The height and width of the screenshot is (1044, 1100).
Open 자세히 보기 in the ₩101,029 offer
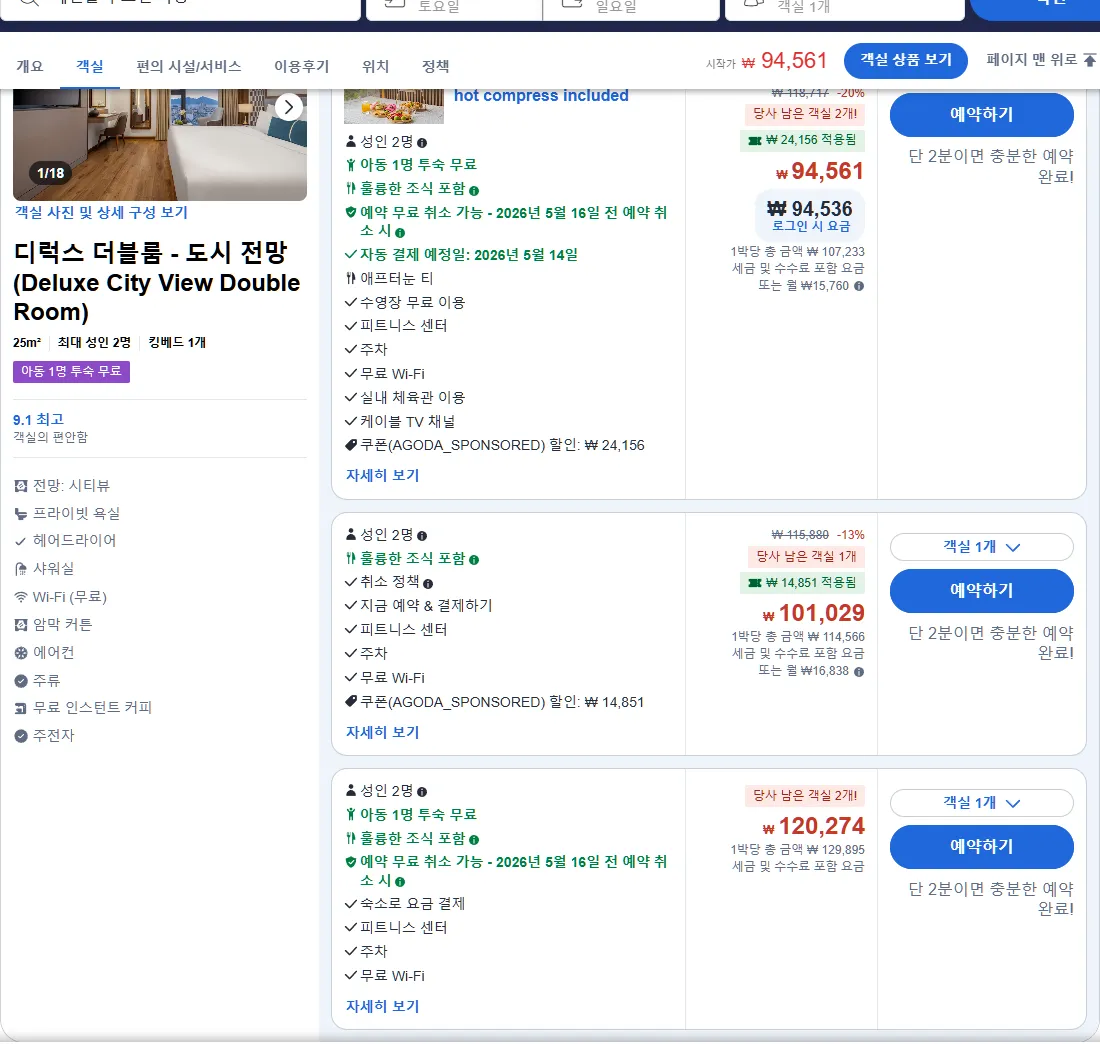pos(382,732)
